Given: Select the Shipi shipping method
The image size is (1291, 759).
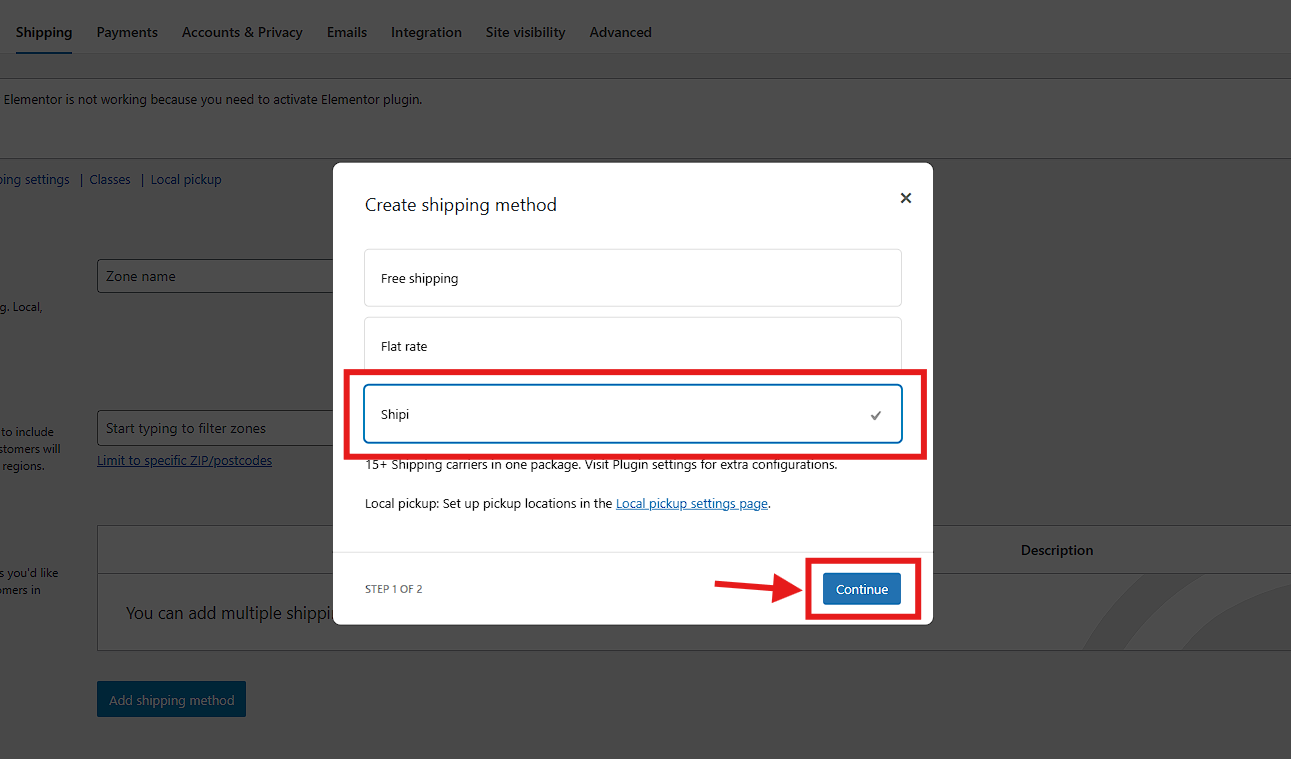Looking at the screenshot, I should (x=633, y=414).
